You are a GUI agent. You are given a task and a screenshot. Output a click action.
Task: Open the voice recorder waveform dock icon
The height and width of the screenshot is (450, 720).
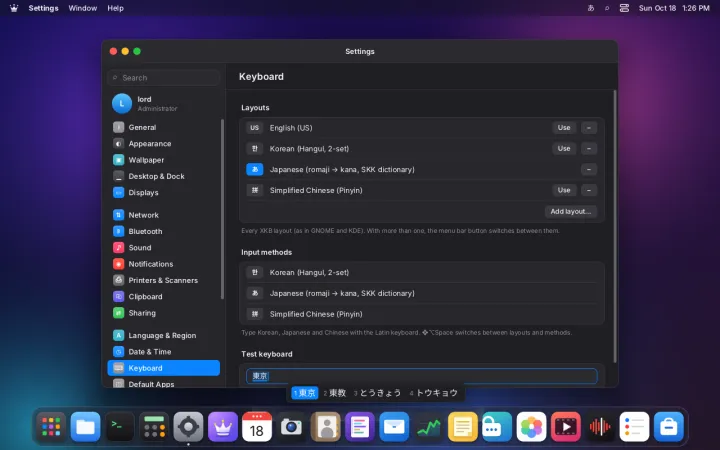(600, 427)
